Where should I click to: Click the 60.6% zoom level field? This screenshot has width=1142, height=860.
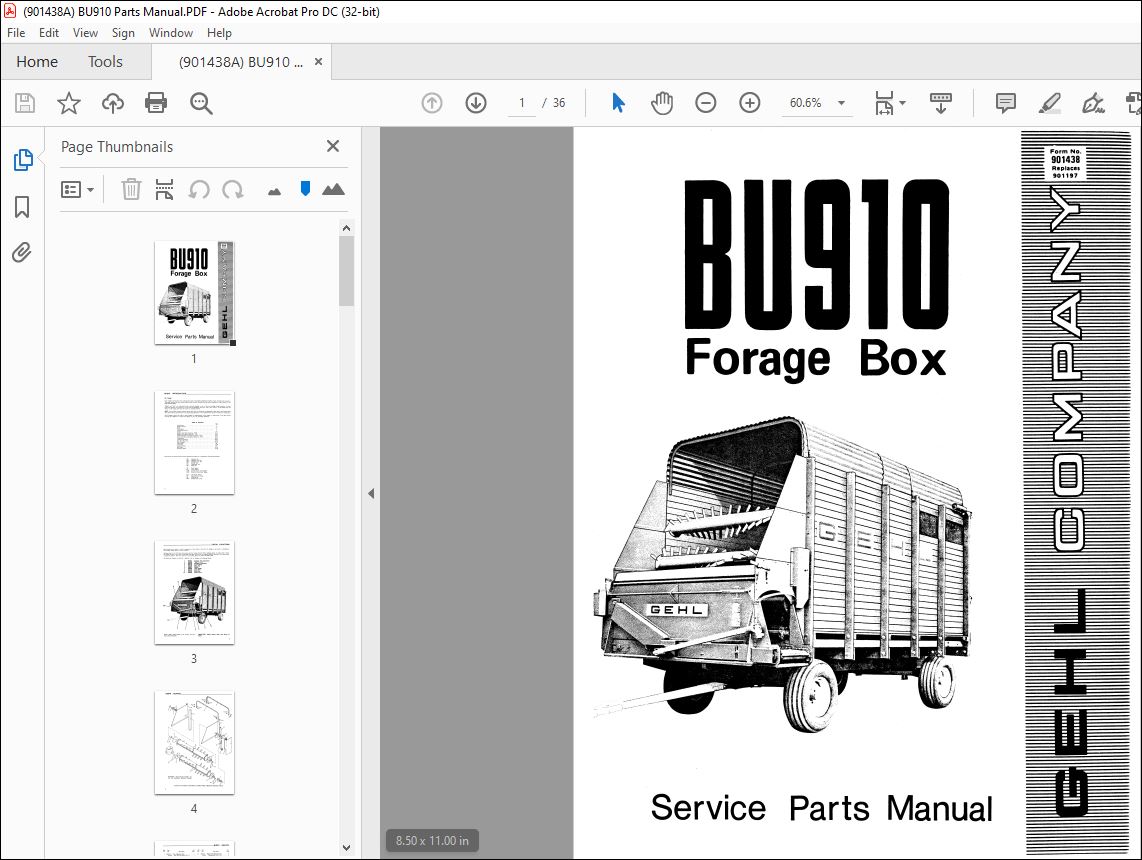tap(806, 103)
